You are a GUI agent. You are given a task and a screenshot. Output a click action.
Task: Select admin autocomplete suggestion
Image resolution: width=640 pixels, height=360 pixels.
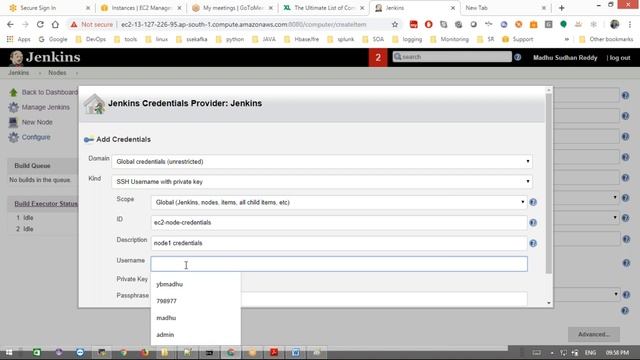196,334
